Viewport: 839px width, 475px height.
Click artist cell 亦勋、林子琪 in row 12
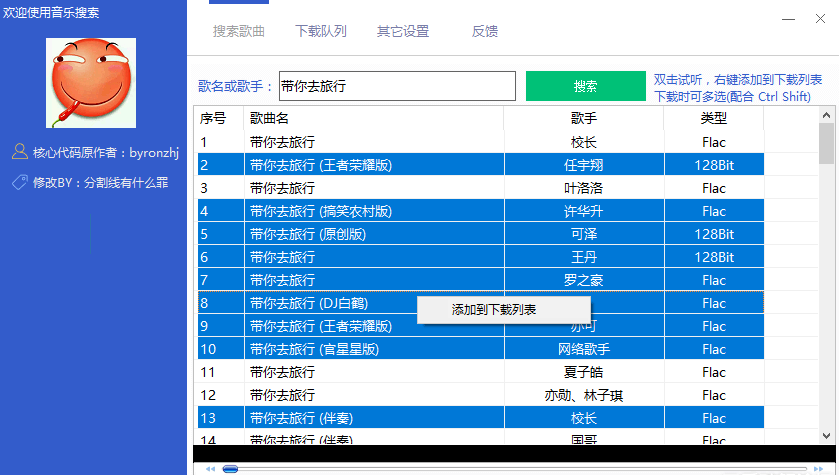(x=584, y=395)
